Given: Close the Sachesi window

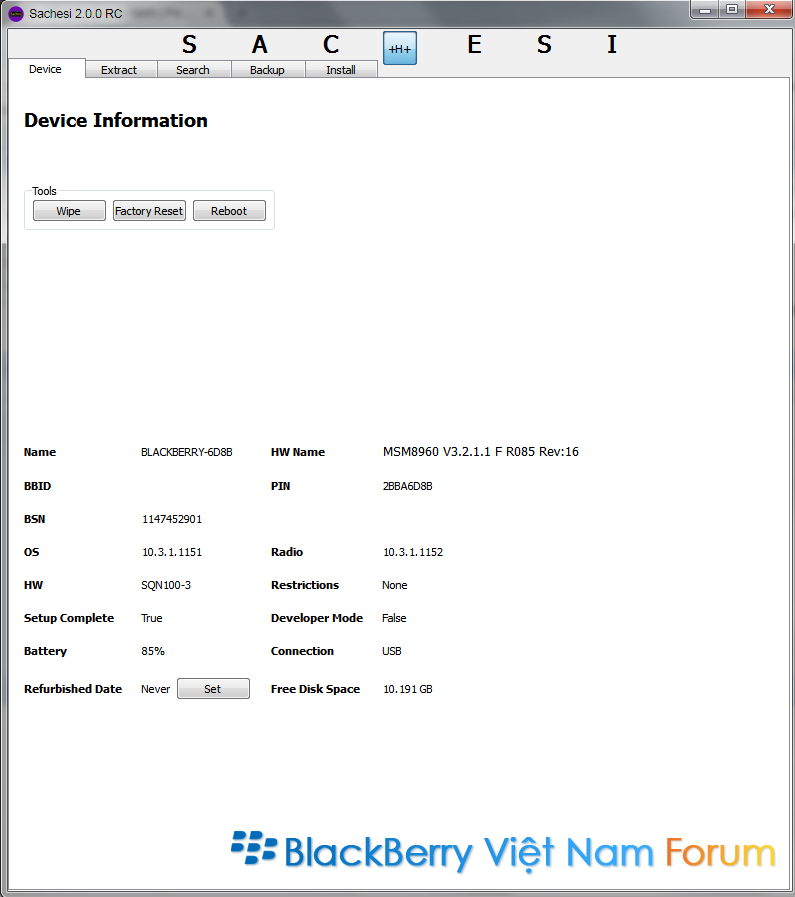Looking at the screenshot, I should [x=769, y=10].
